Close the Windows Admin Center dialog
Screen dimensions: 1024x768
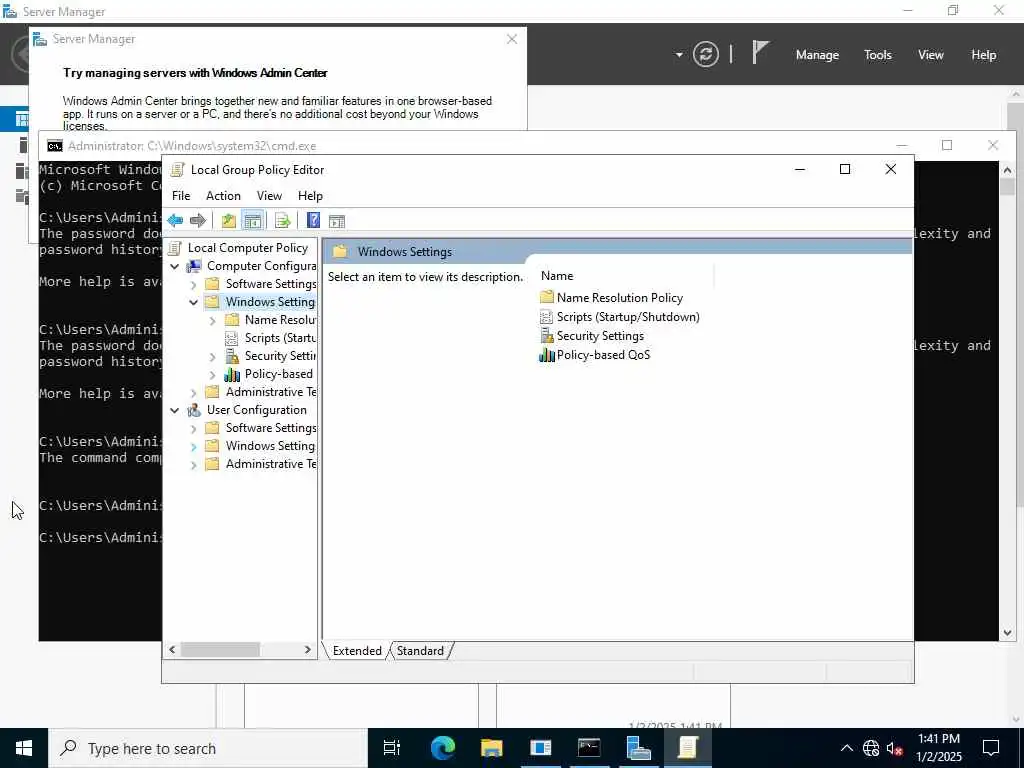(x=512, y=39)
